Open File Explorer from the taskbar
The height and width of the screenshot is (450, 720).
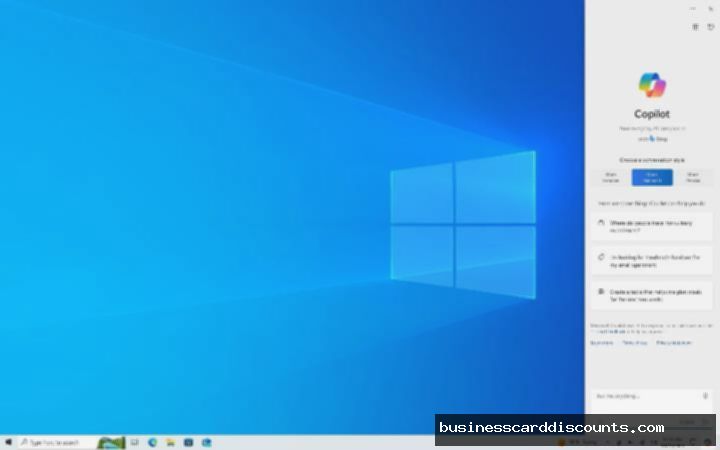point(170,442)
